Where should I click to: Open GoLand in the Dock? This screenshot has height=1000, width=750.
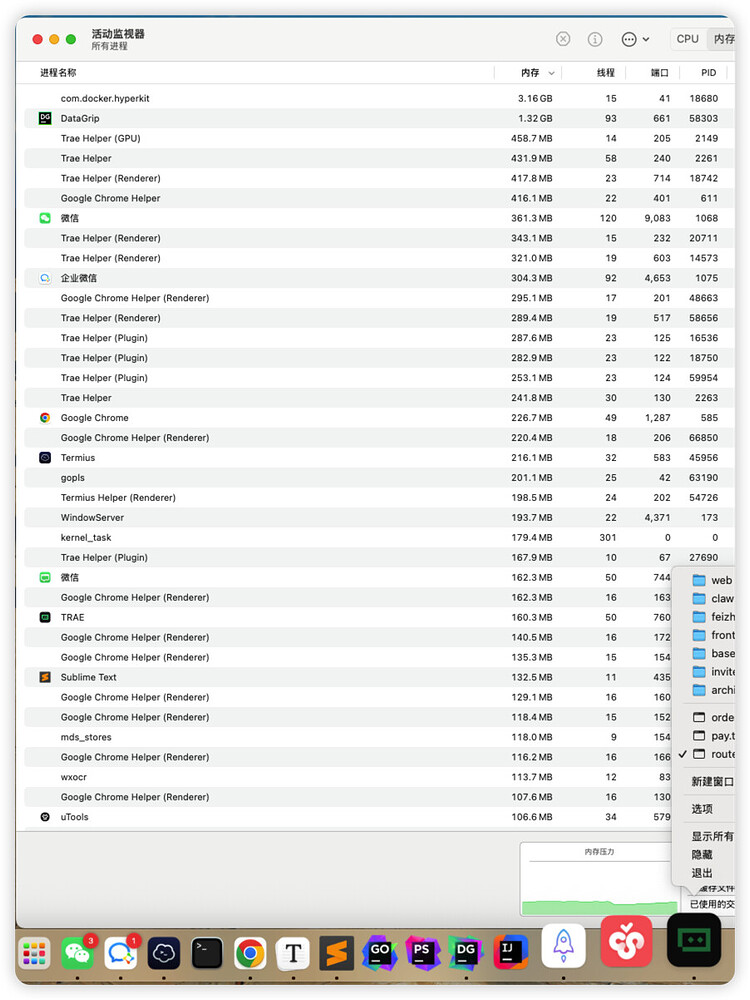tap(380, 953)
